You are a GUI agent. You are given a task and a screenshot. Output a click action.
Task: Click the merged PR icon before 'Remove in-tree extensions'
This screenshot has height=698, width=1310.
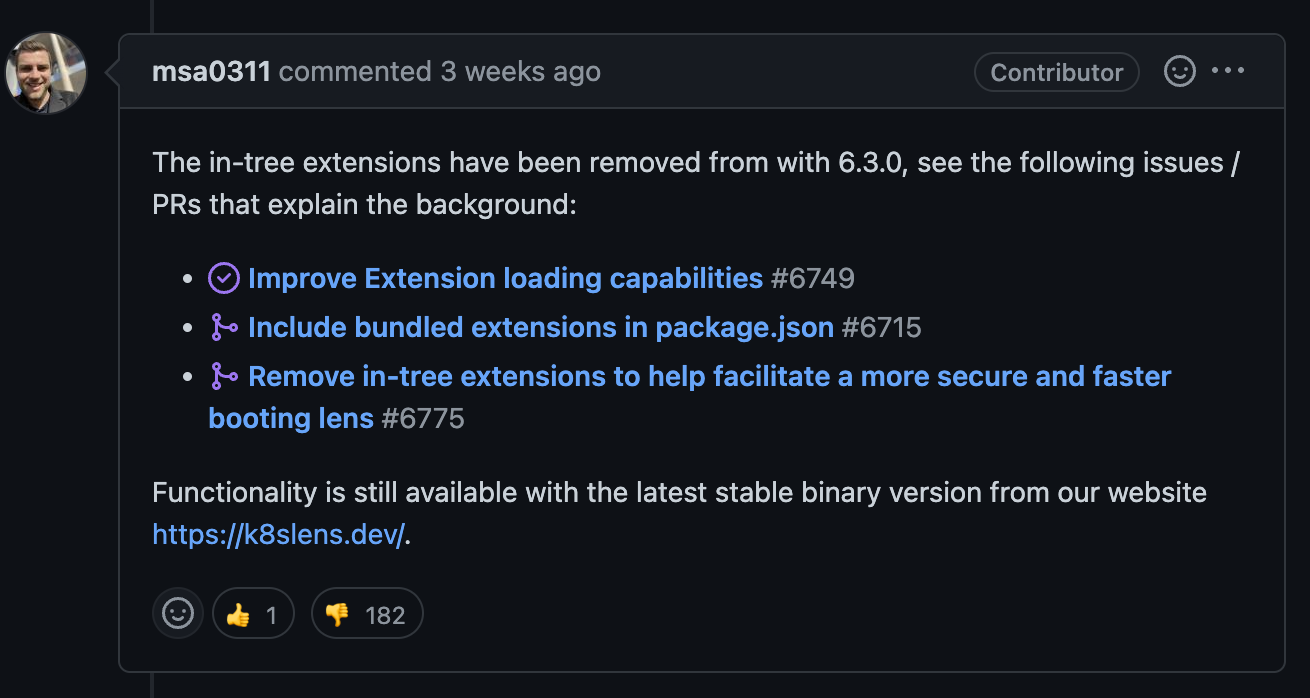(x=224, y=376)
